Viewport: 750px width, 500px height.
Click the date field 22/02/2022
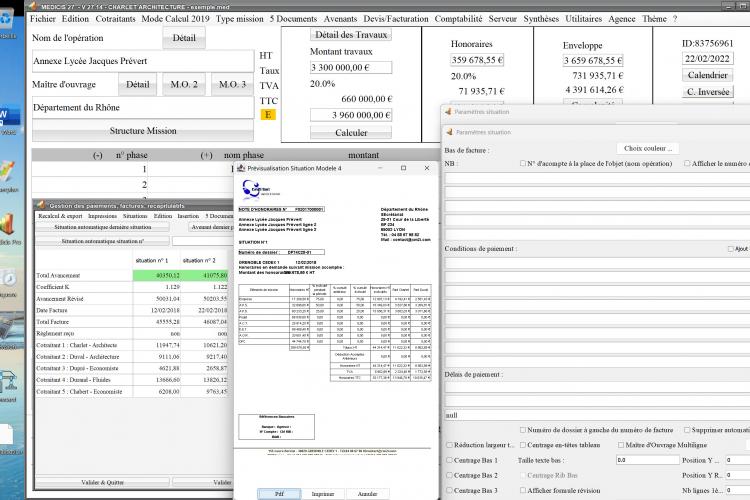[707, 59]
